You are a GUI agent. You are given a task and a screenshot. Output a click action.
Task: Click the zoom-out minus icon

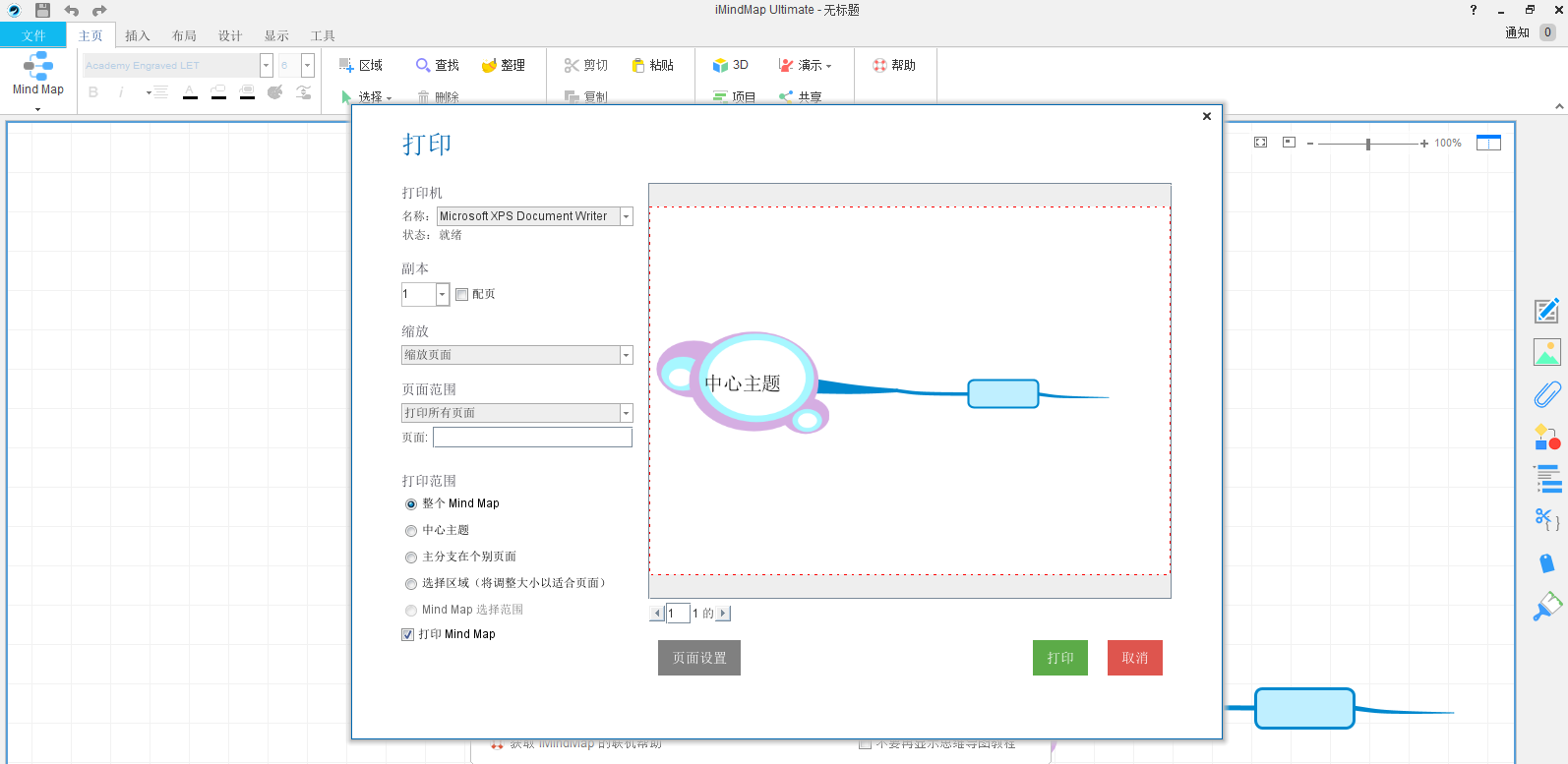pos(1310,144)
